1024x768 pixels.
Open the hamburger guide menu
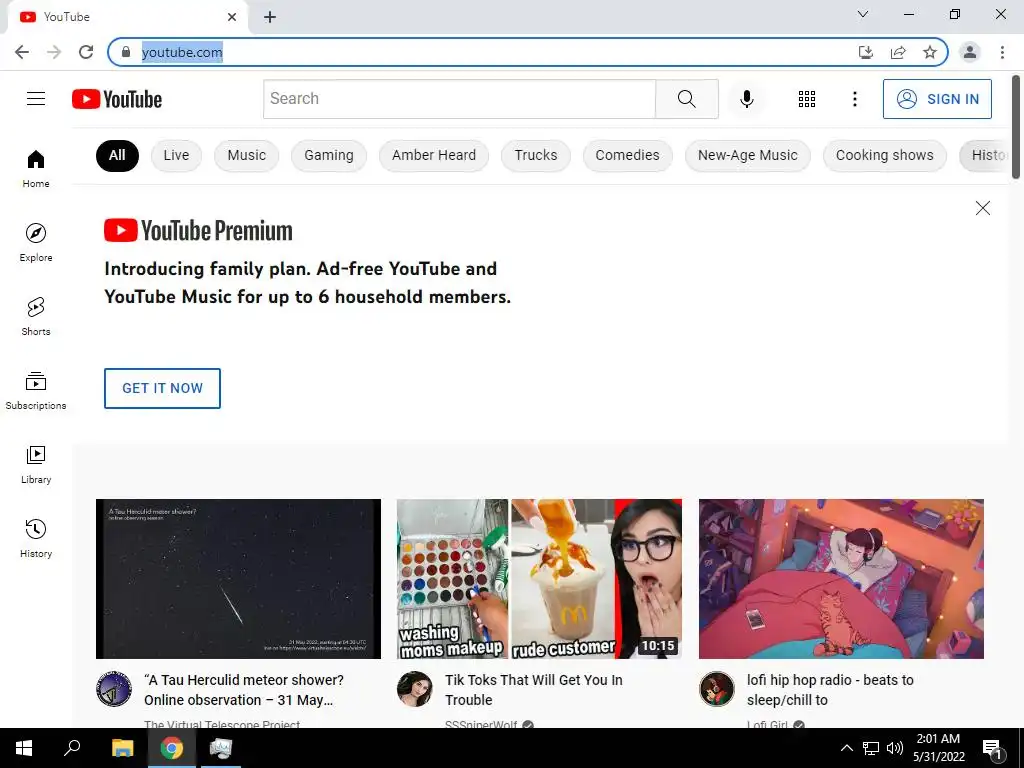click(x=36, y=99)
